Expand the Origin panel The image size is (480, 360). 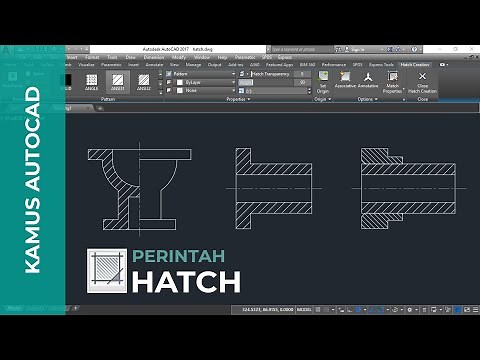click(323, 99)
